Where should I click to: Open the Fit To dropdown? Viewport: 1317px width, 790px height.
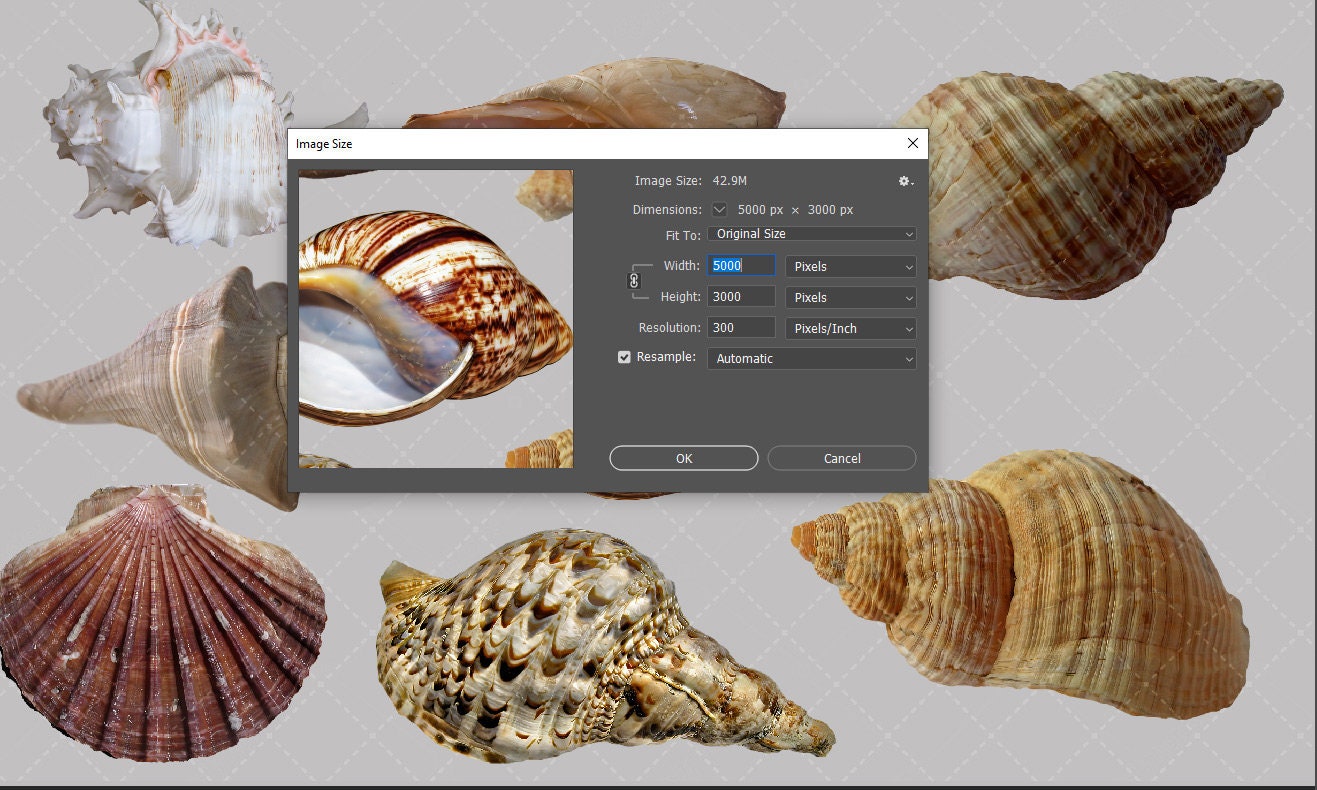tap(810, 233)
